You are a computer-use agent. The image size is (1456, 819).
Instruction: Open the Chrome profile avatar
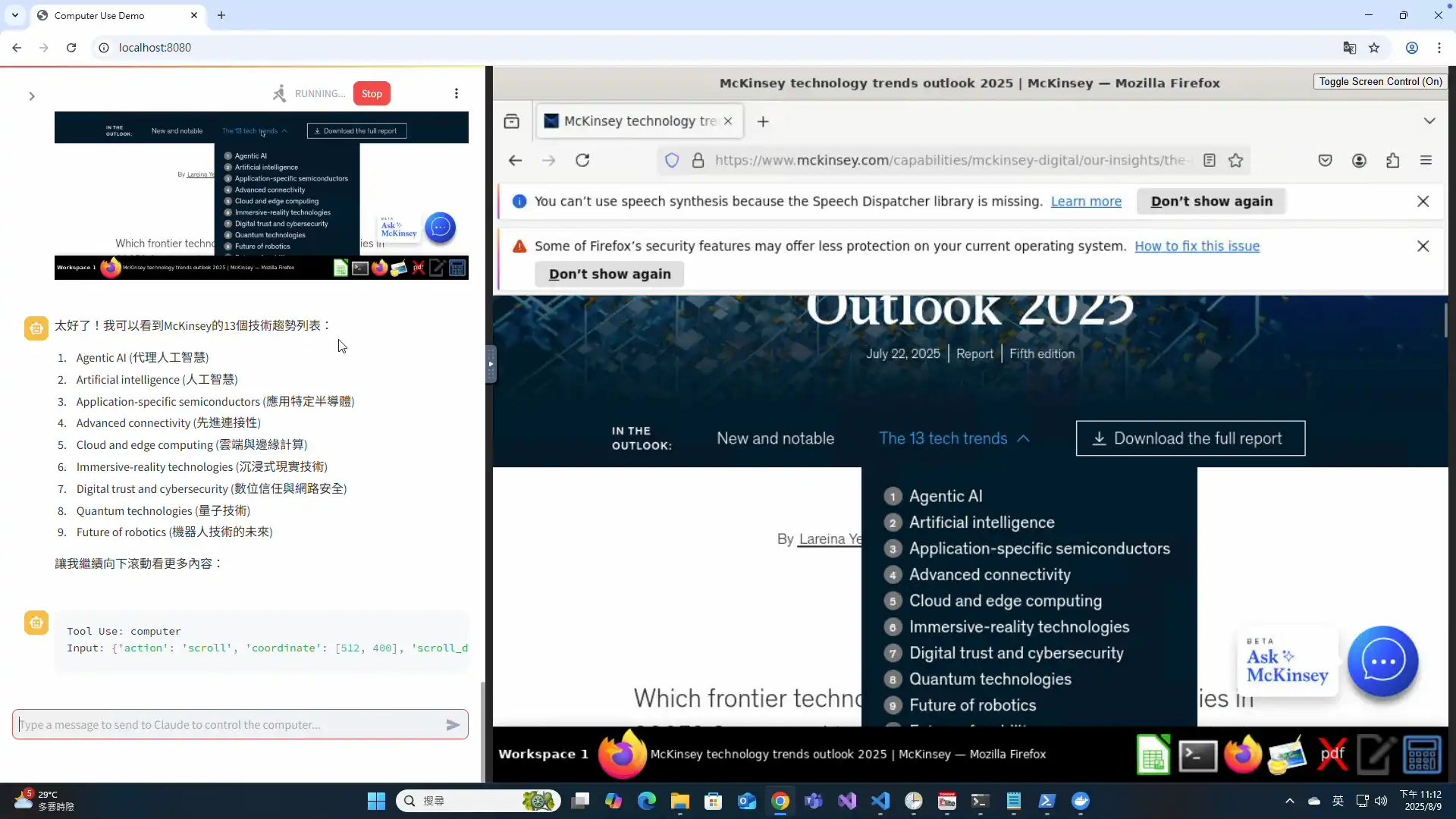1412,47
